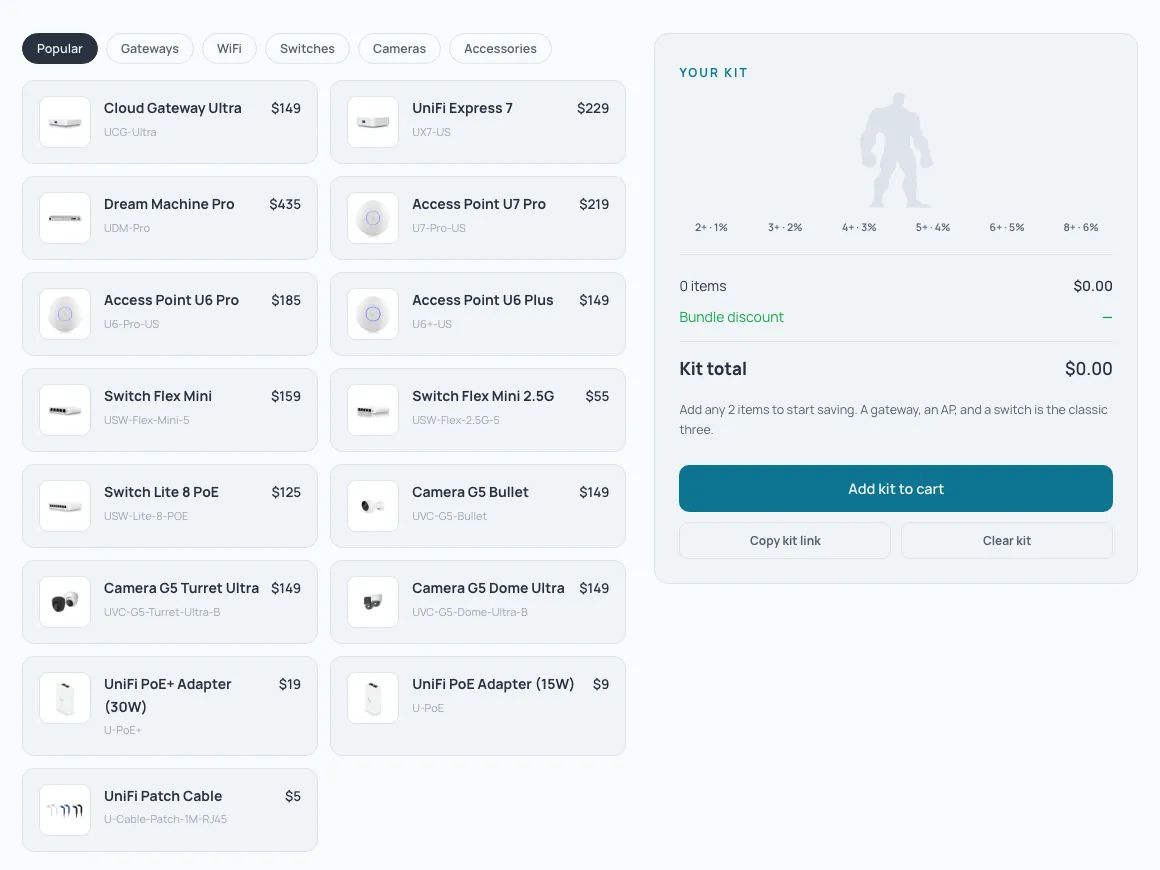
Task: Select the Switch Flex Mini thumbnail
Action: click(x=65, y=411)
